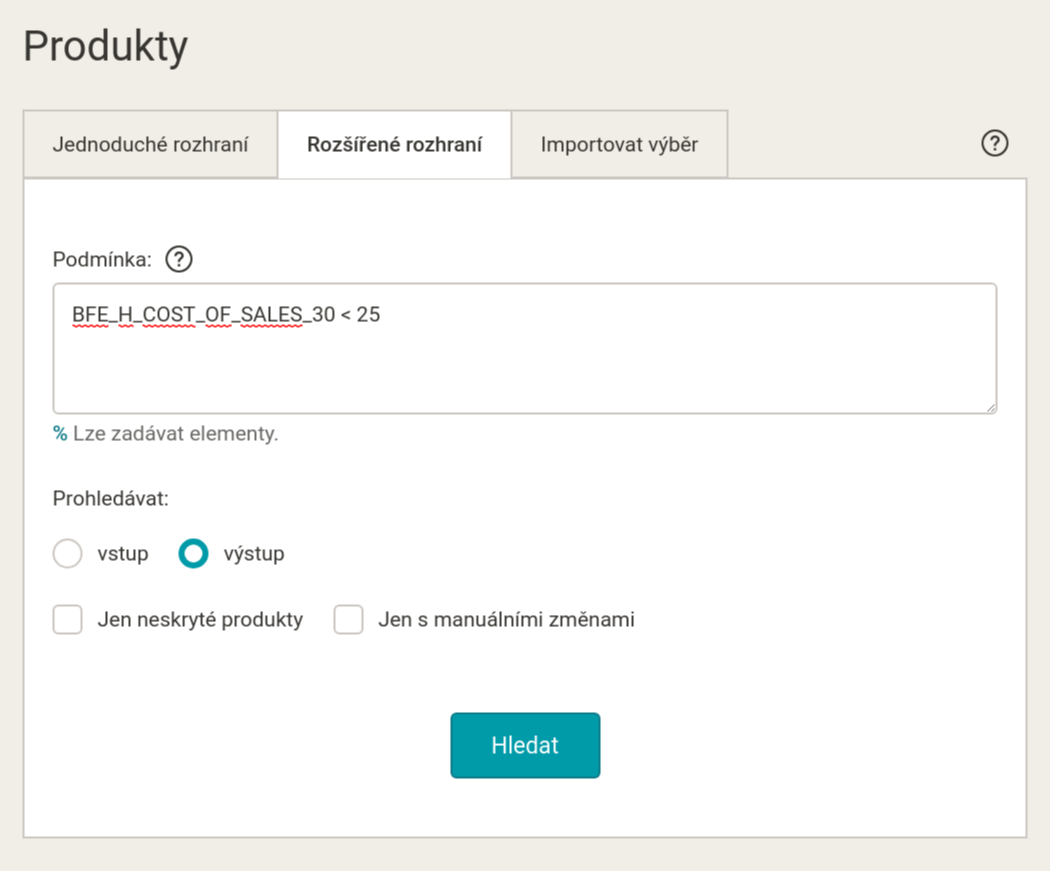
Task: Open the Importovat výběr tab
Action: point(619,144)
